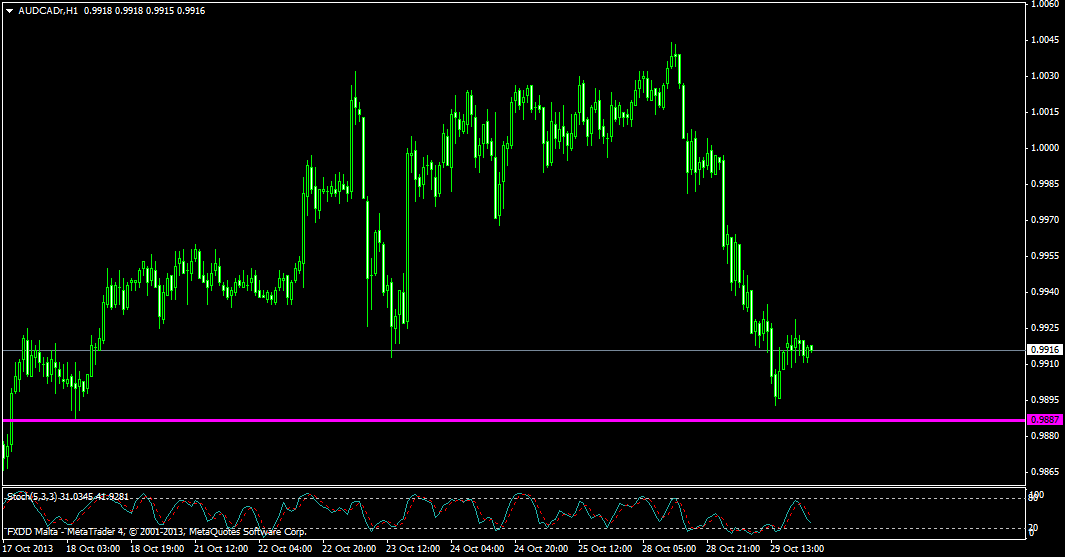This screenshot has width=1065, height=557.
Task: Click the 17 Oct 2013 date label
Action: 29,549
